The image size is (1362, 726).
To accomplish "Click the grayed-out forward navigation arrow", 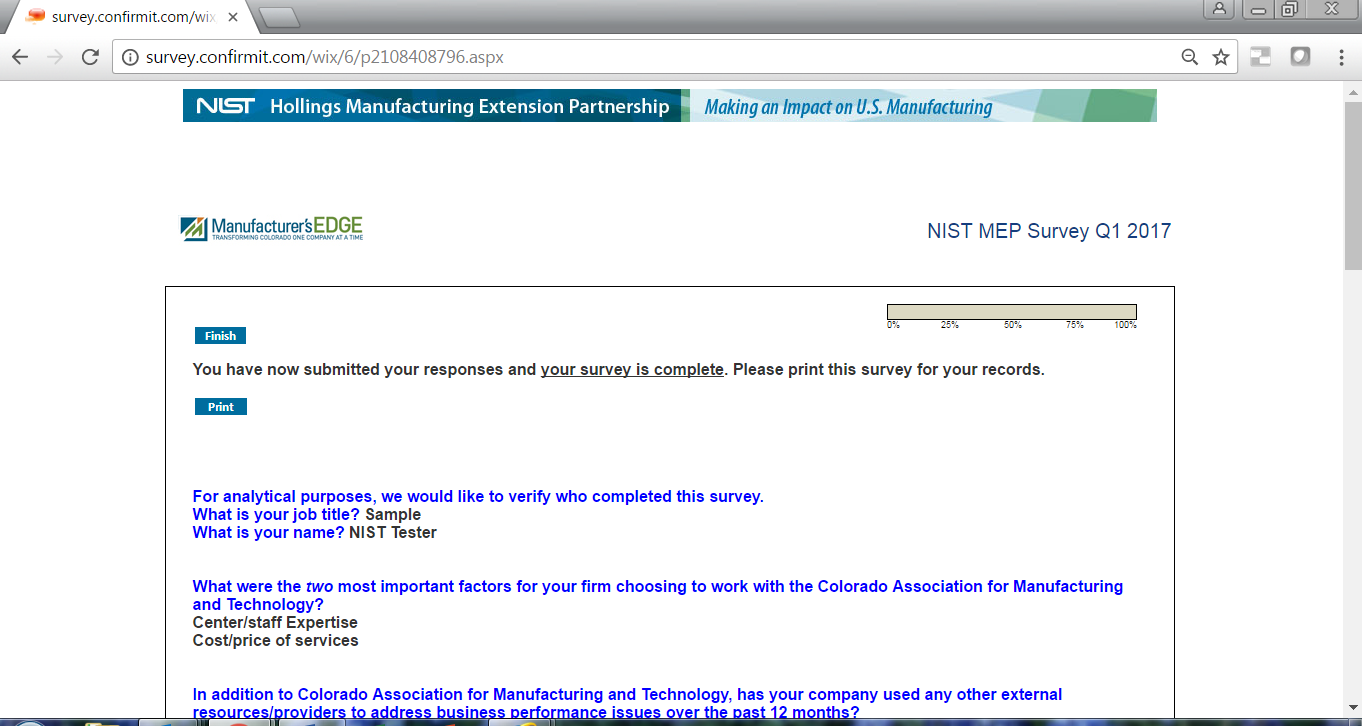I will (55, 57).
